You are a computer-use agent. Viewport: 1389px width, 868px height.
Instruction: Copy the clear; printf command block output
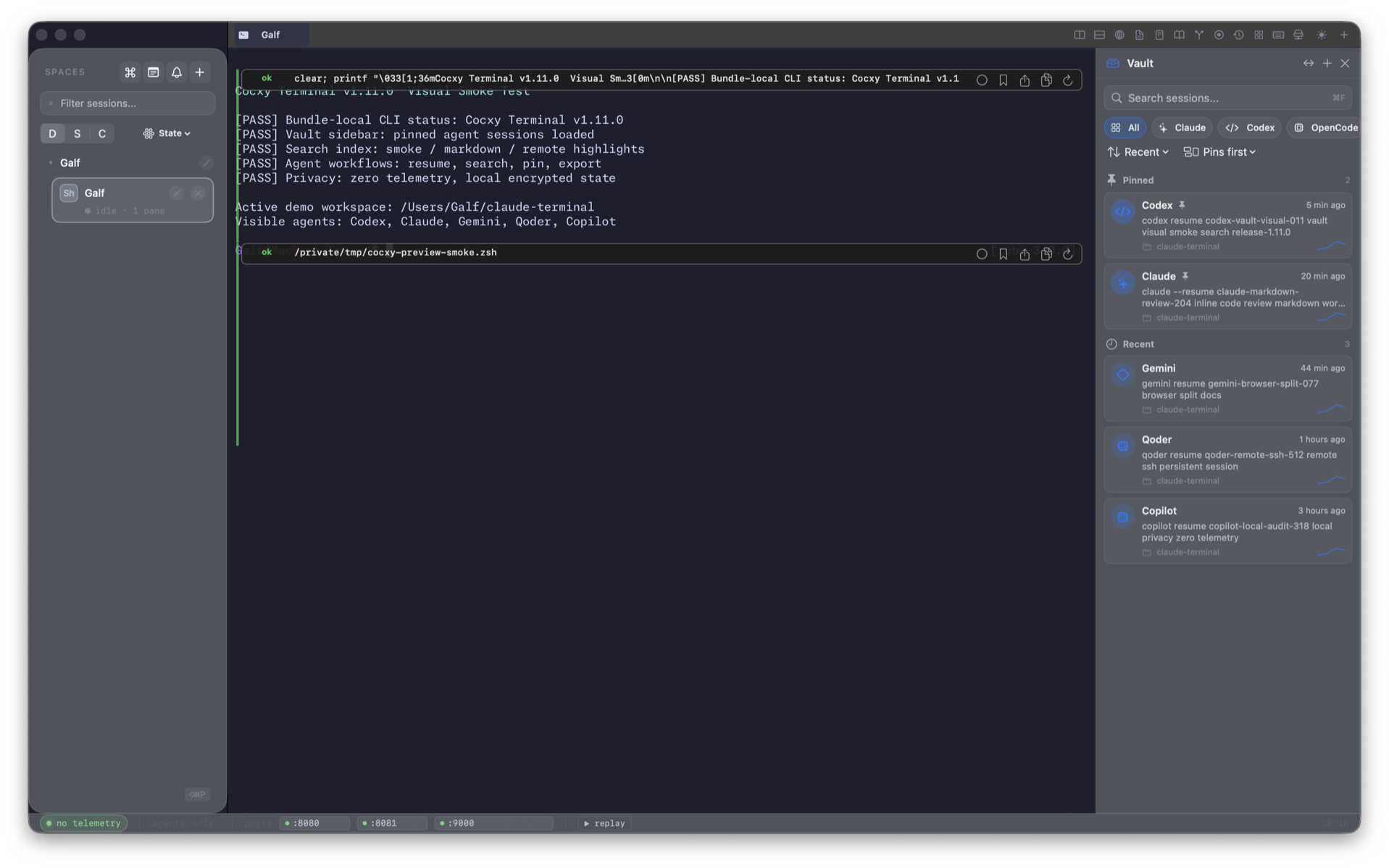[x=1046, y=80]
